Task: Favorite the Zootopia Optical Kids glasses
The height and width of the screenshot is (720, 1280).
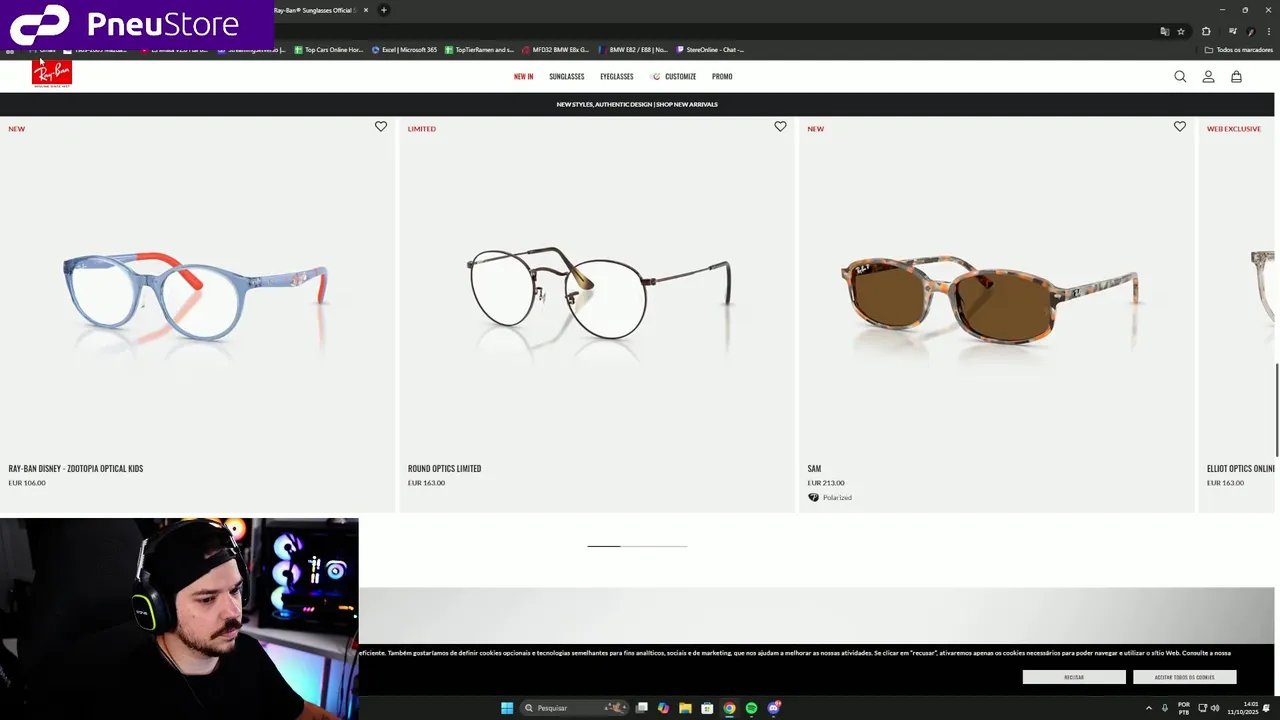Action: point(381,127)
